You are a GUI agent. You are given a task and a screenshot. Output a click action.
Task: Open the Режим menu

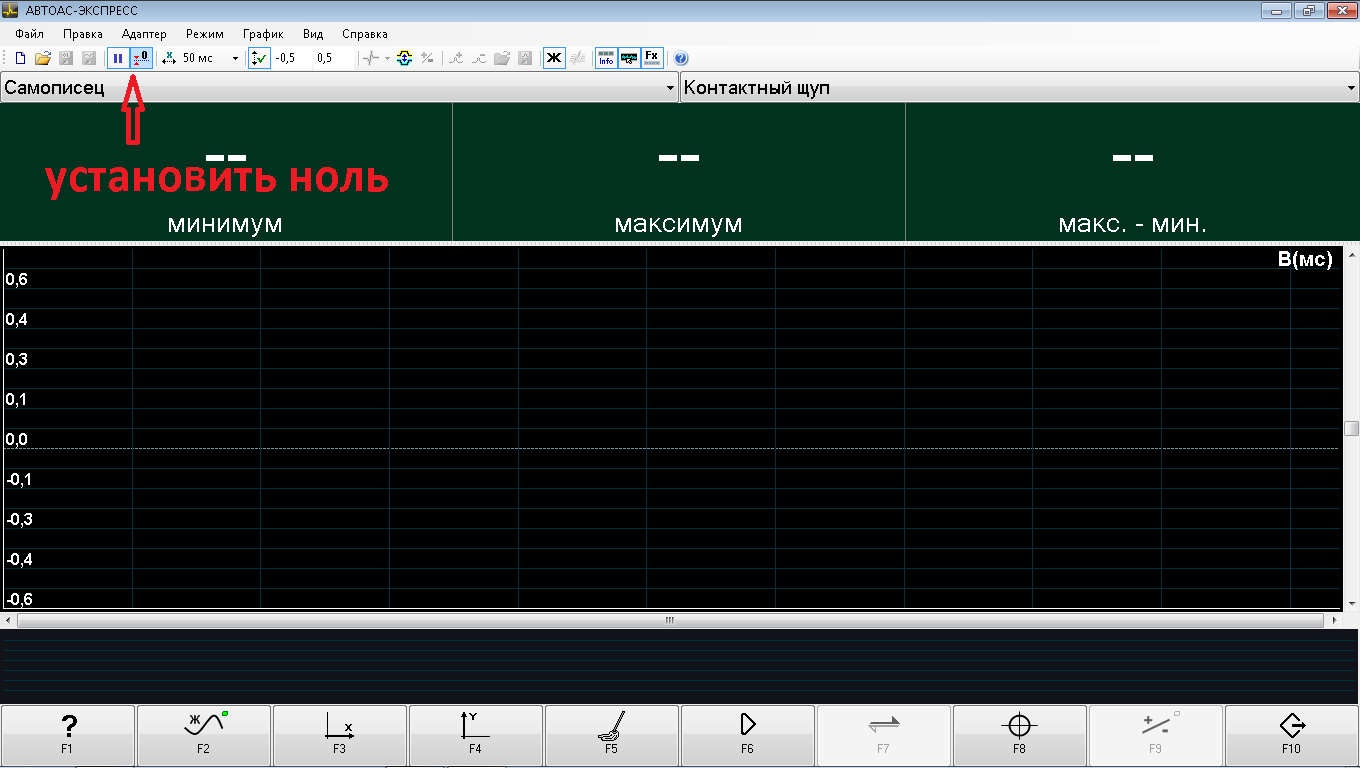(205, 34)
